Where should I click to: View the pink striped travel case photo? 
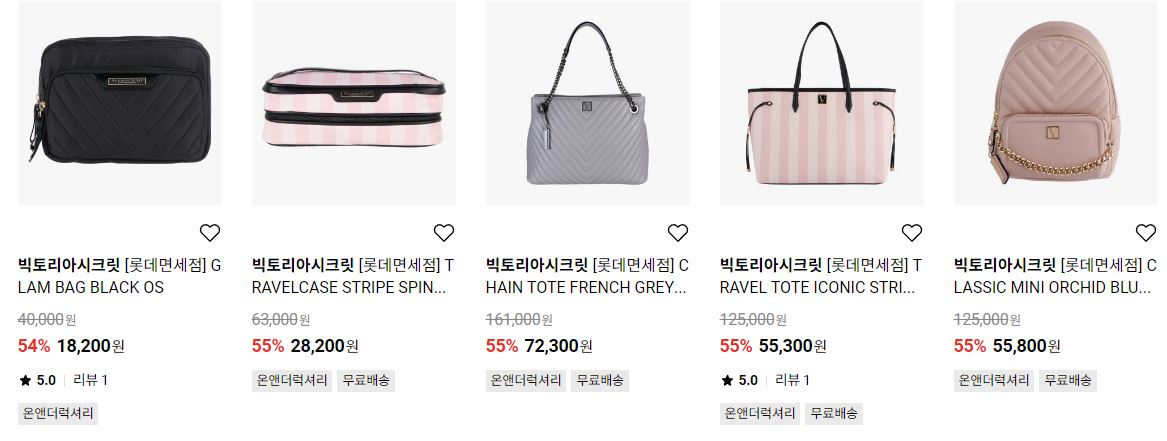pyautogui.click(x=354, y=103)
